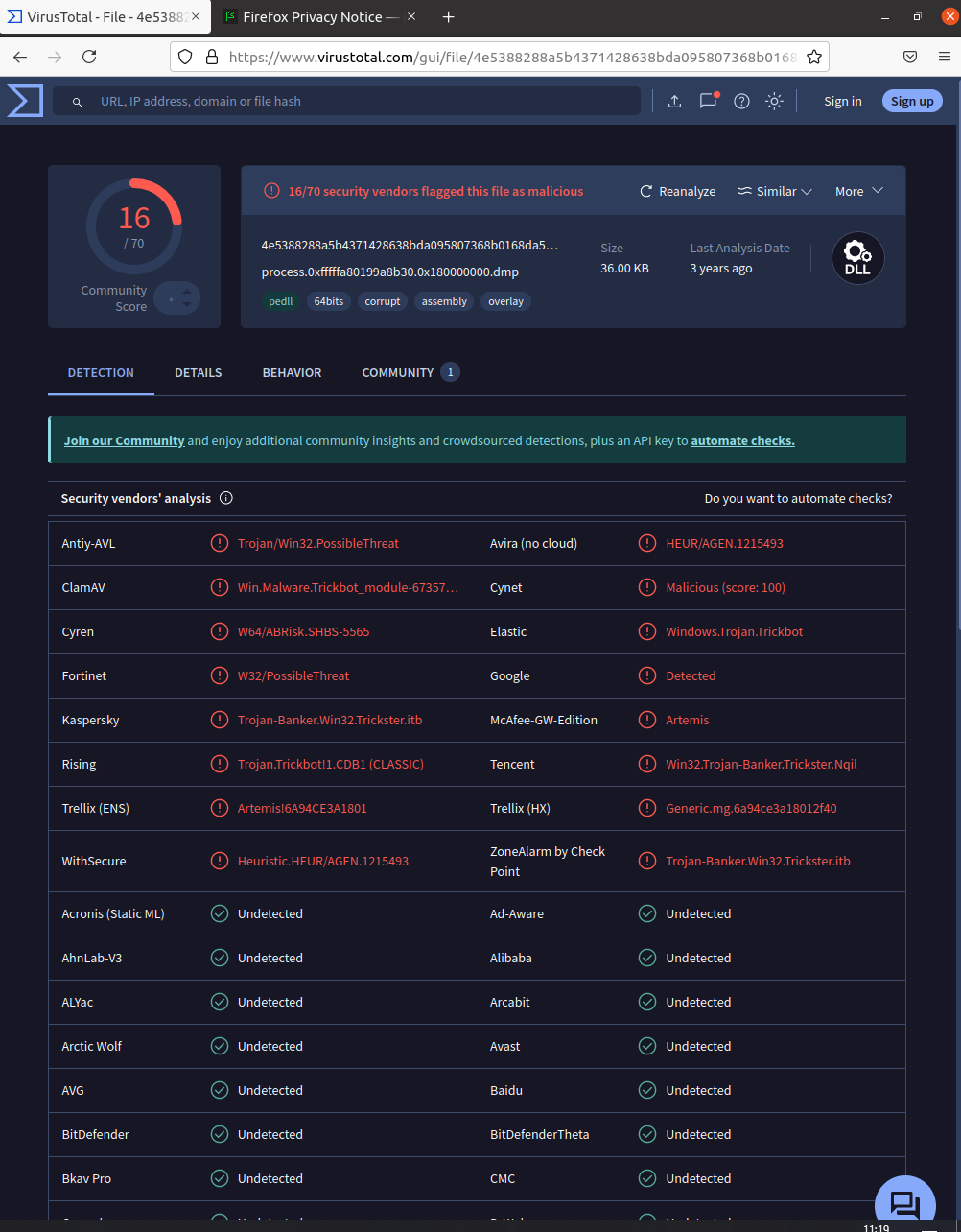961x1232 pixels.
Task: Switch to the DETAILS tab
Action: [199, 372]
